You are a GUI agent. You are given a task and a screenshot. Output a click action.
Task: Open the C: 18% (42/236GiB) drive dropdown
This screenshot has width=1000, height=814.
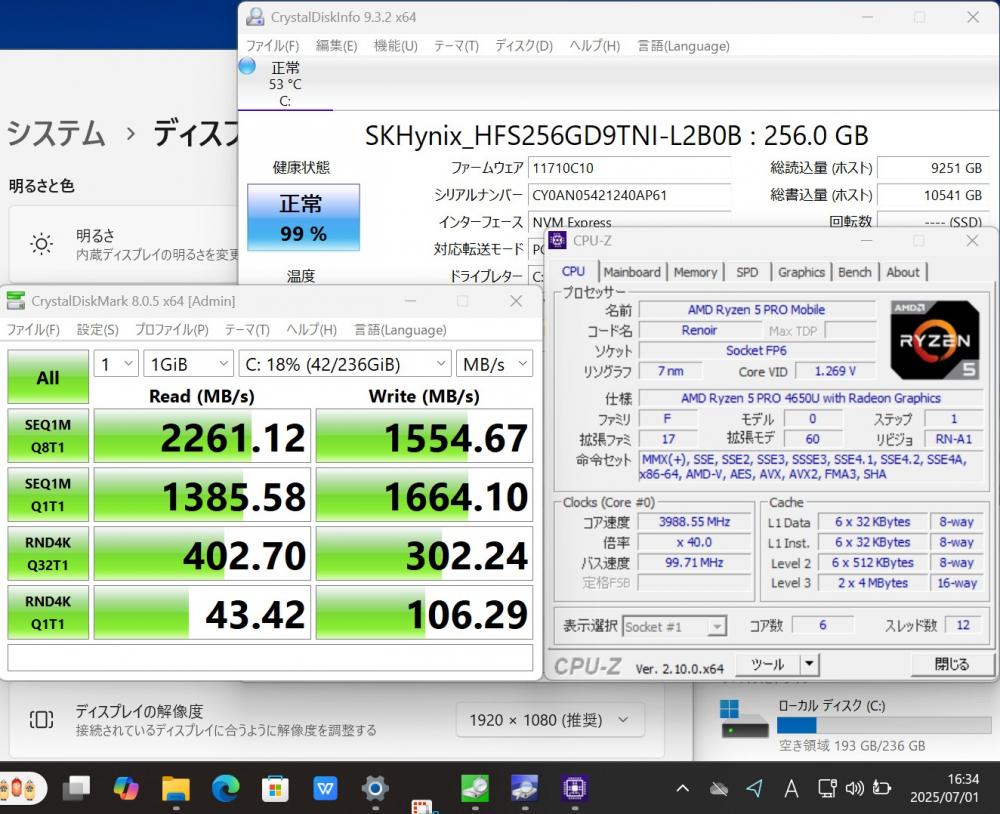tap(345, 364)
